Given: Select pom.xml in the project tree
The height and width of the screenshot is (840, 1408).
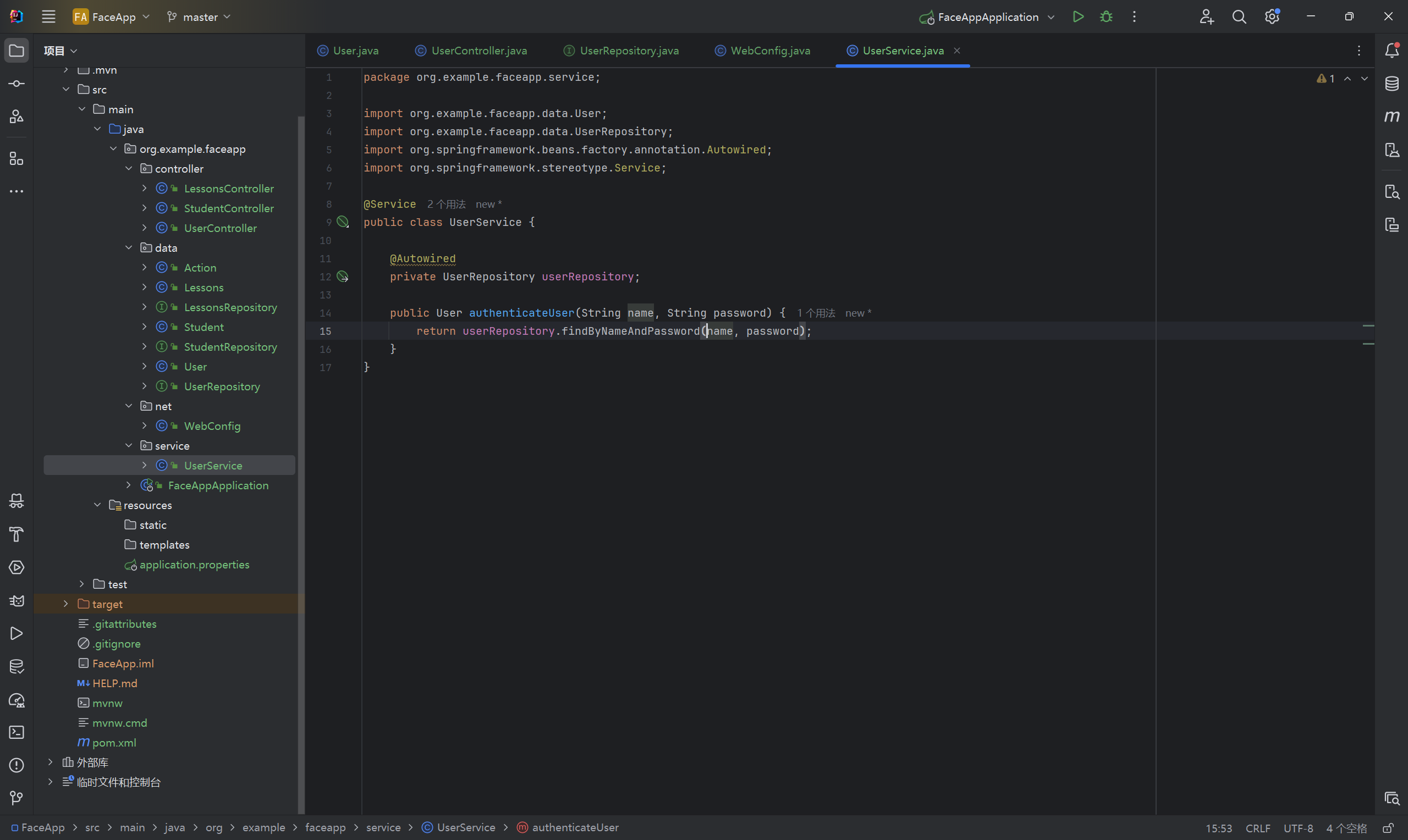Looking at the screenshot, I should (114, 743).
